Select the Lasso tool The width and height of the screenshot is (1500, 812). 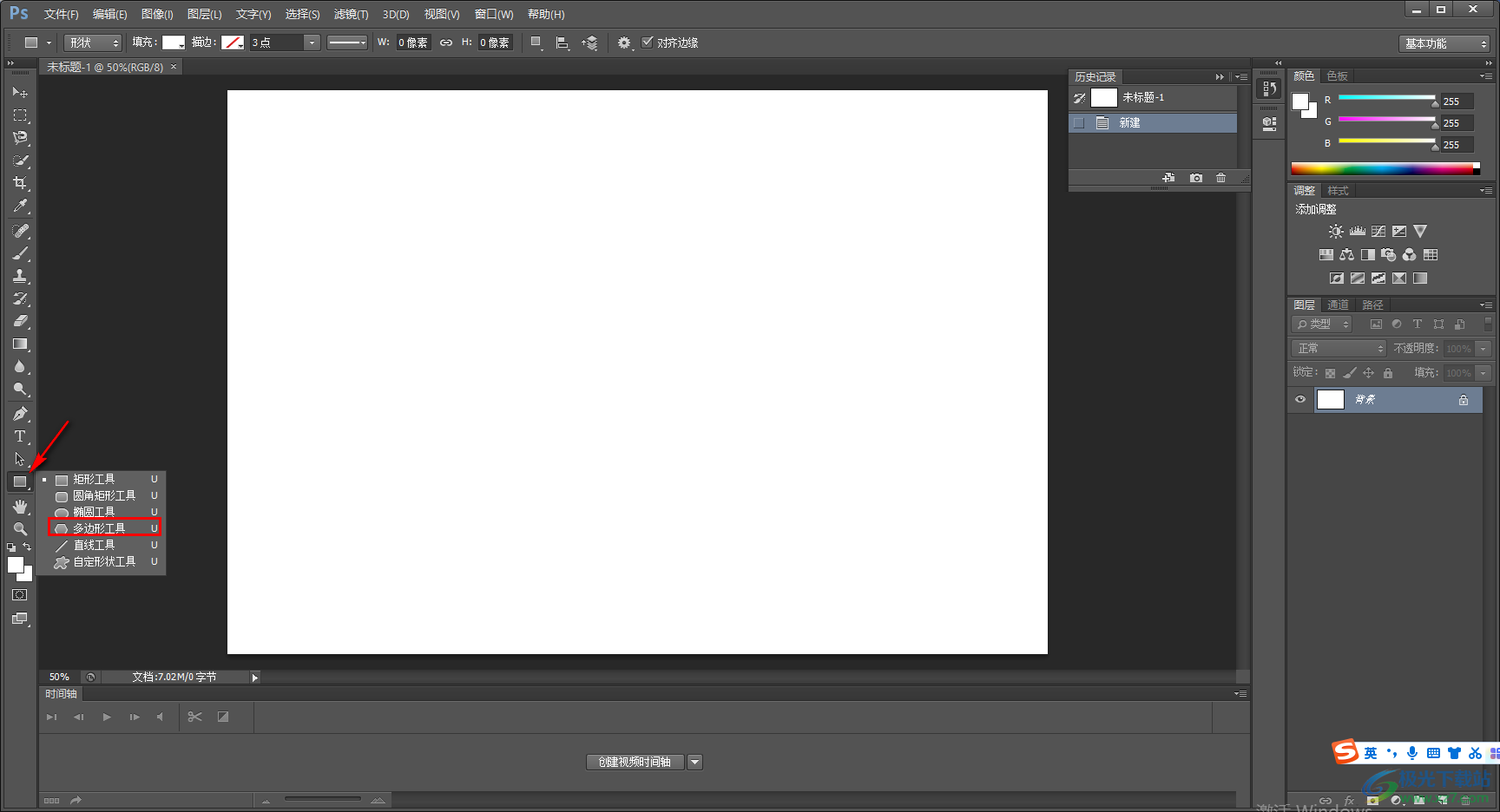(19, 137)
